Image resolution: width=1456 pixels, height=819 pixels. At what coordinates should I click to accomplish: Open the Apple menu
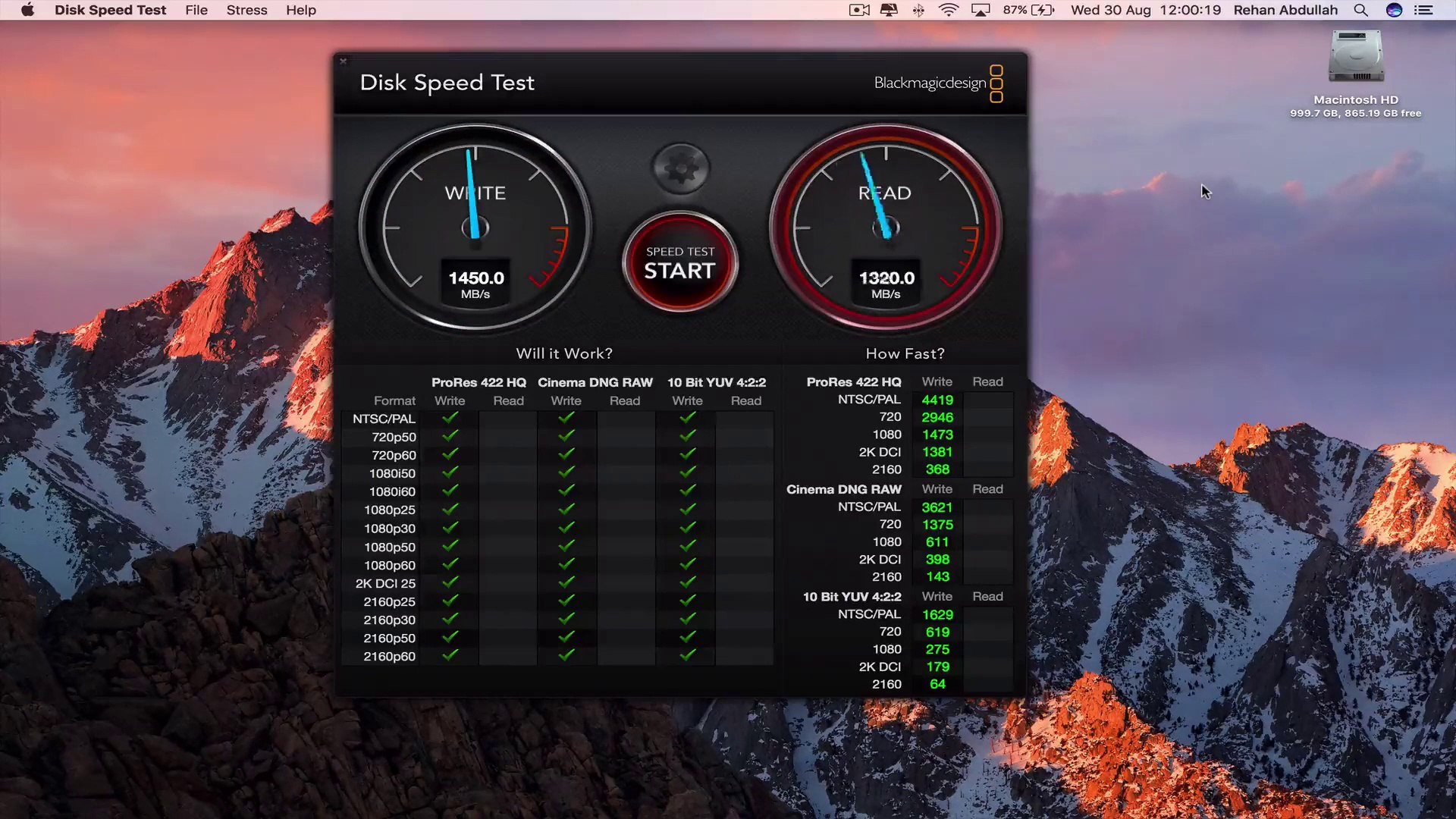27,10
